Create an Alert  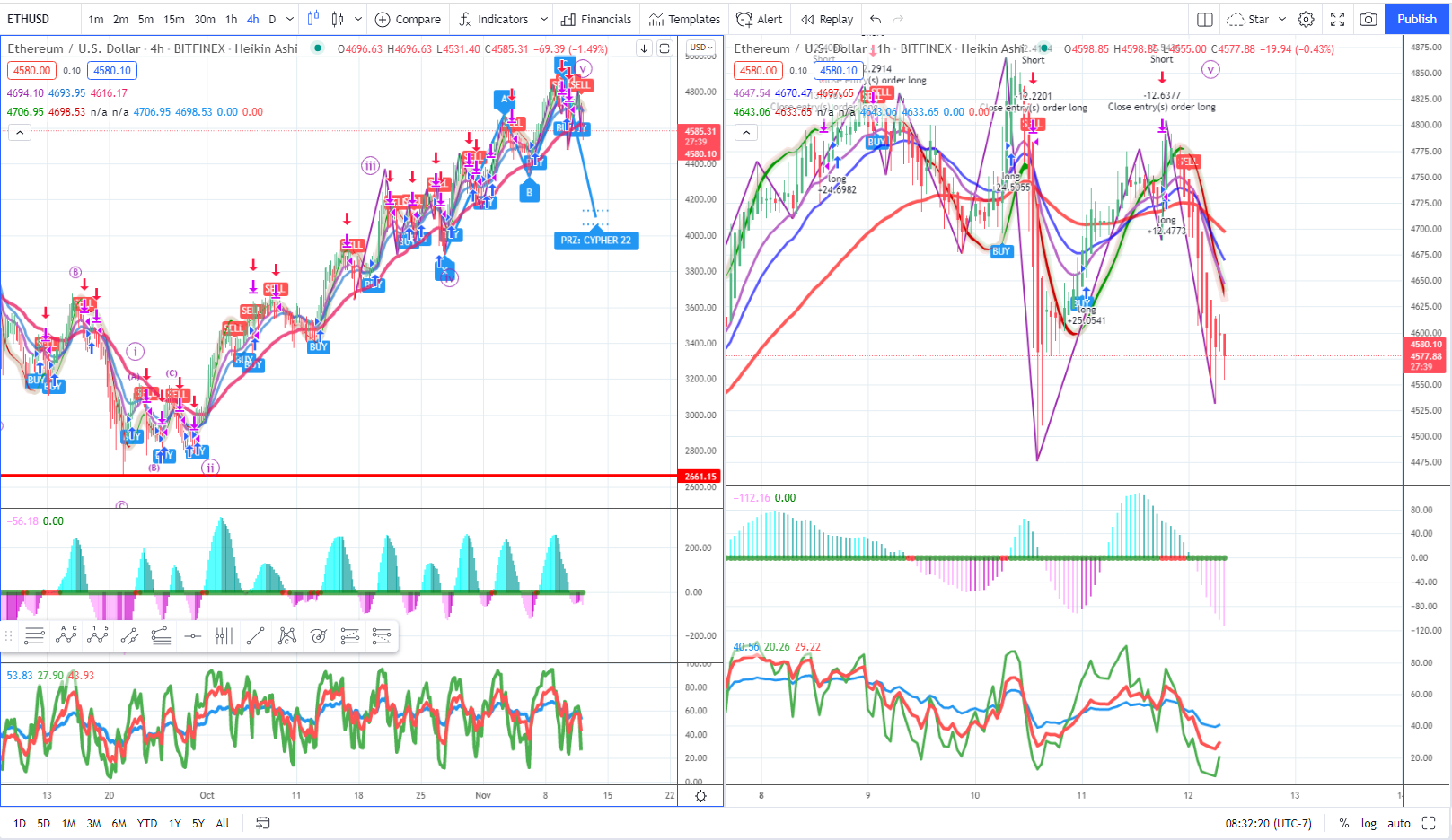(760, 19)
